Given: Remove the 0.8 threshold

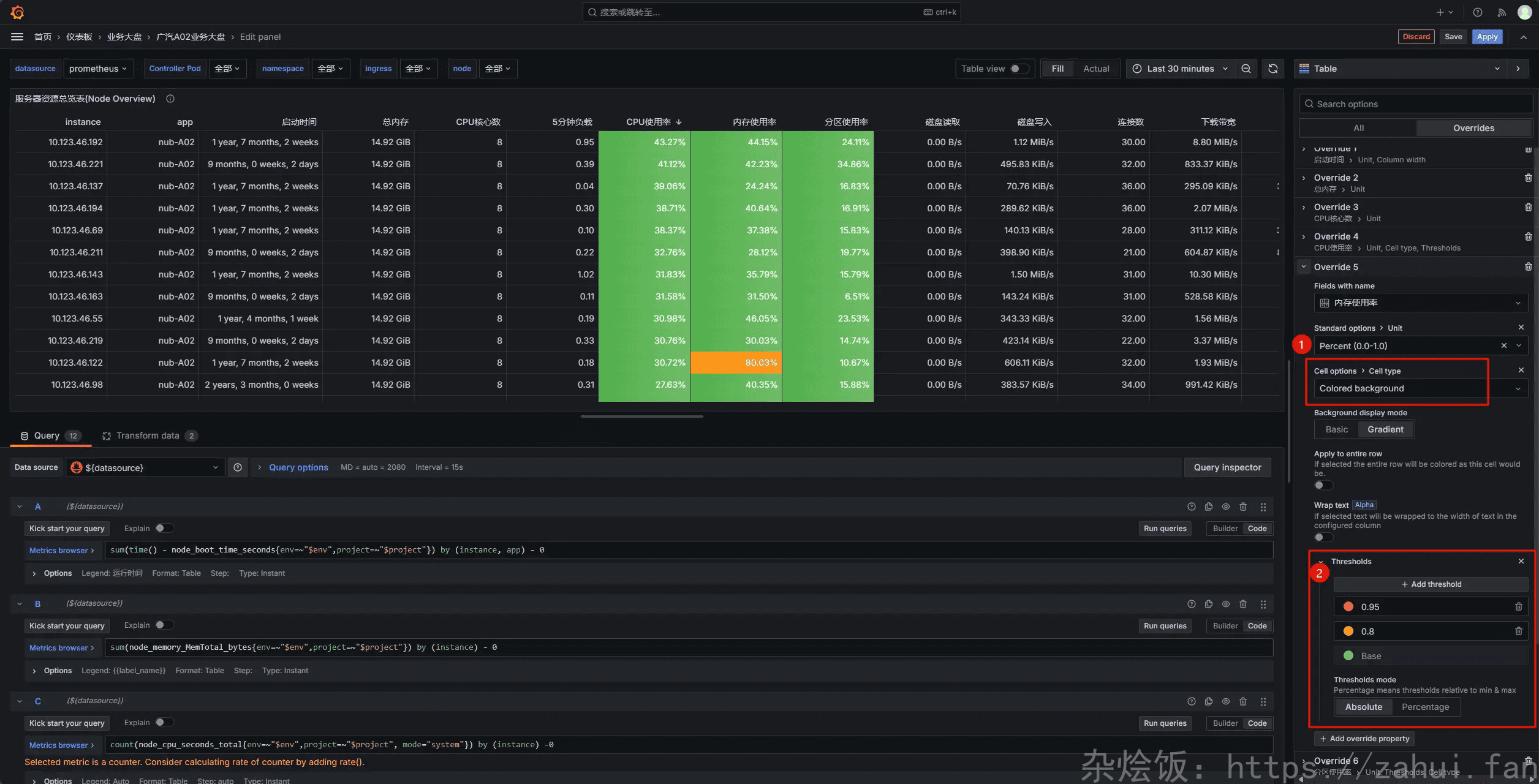Looking at the screenshot, I should click(x=1518, y=631).
